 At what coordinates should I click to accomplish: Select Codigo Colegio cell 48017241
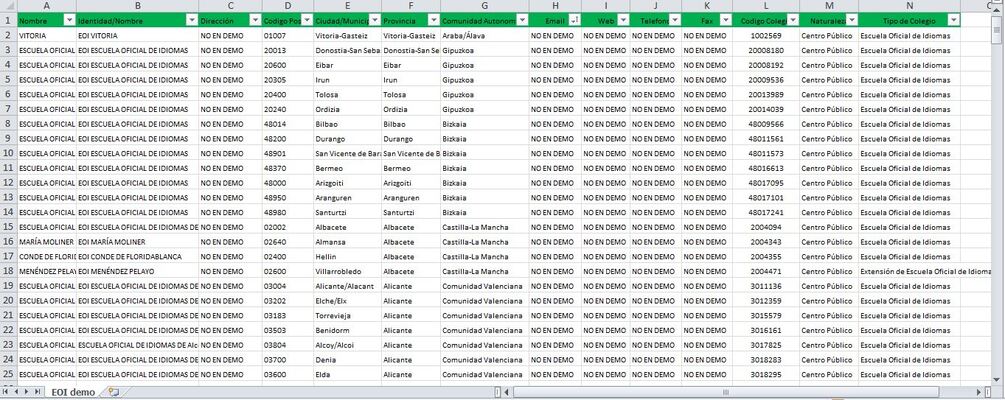[766, 212]
